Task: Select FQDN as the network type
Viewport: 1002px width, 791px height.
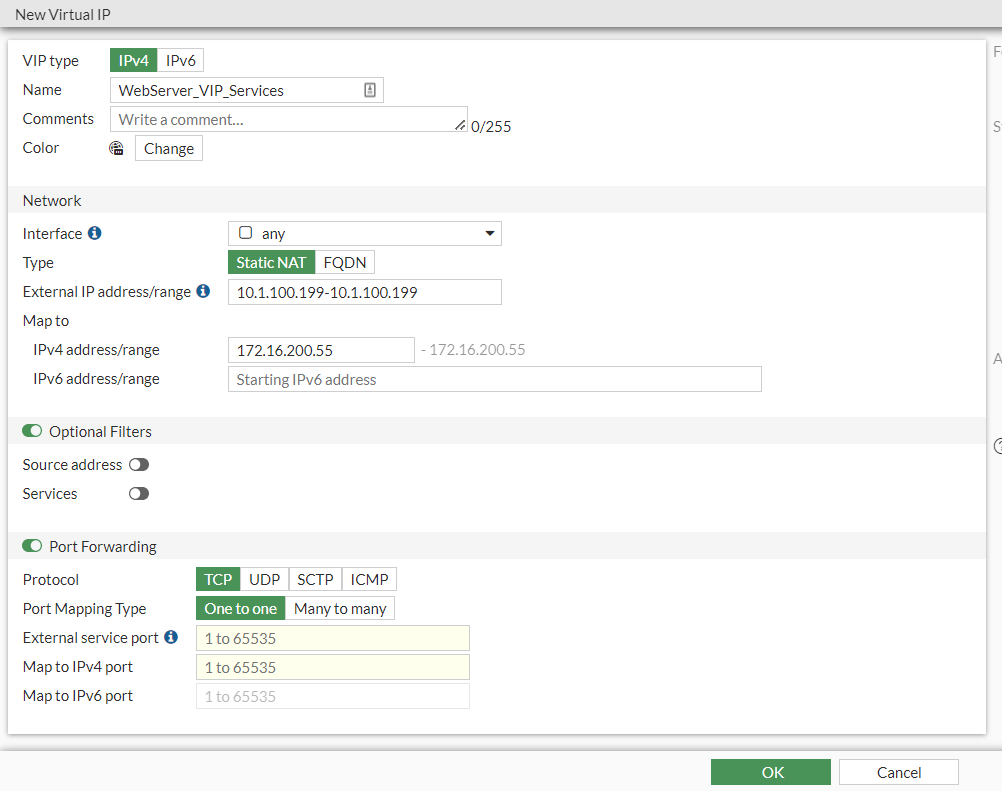Action: [x=344, y=262]
